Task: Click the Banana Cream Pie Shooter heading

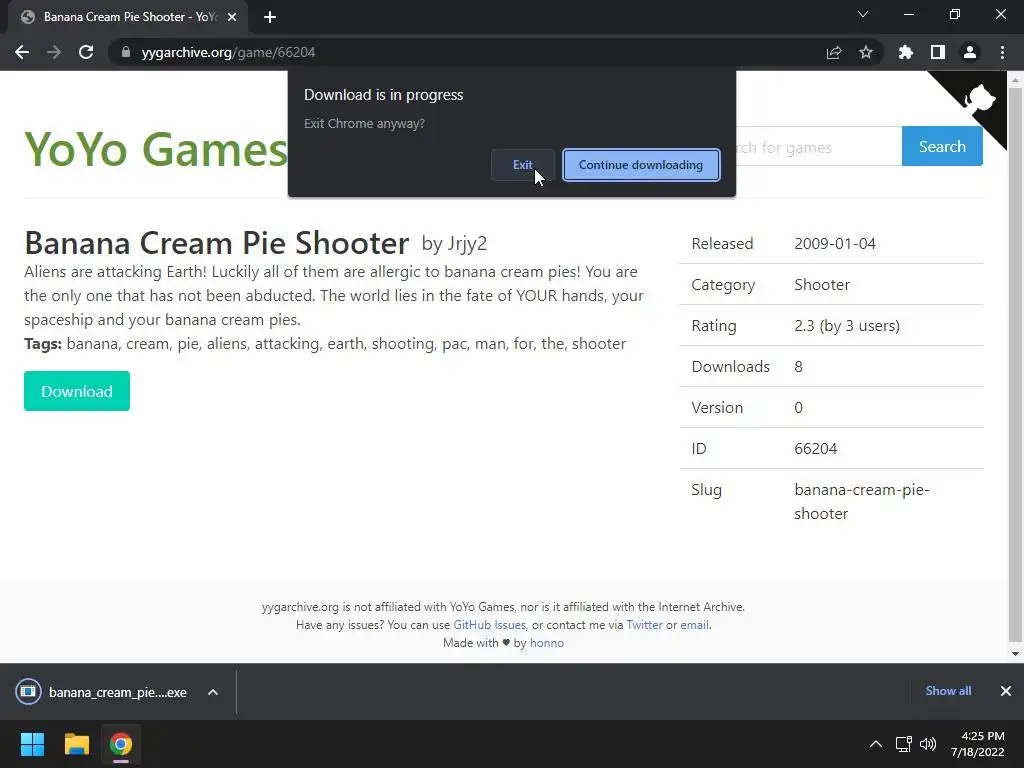Action: pos(217,243)
